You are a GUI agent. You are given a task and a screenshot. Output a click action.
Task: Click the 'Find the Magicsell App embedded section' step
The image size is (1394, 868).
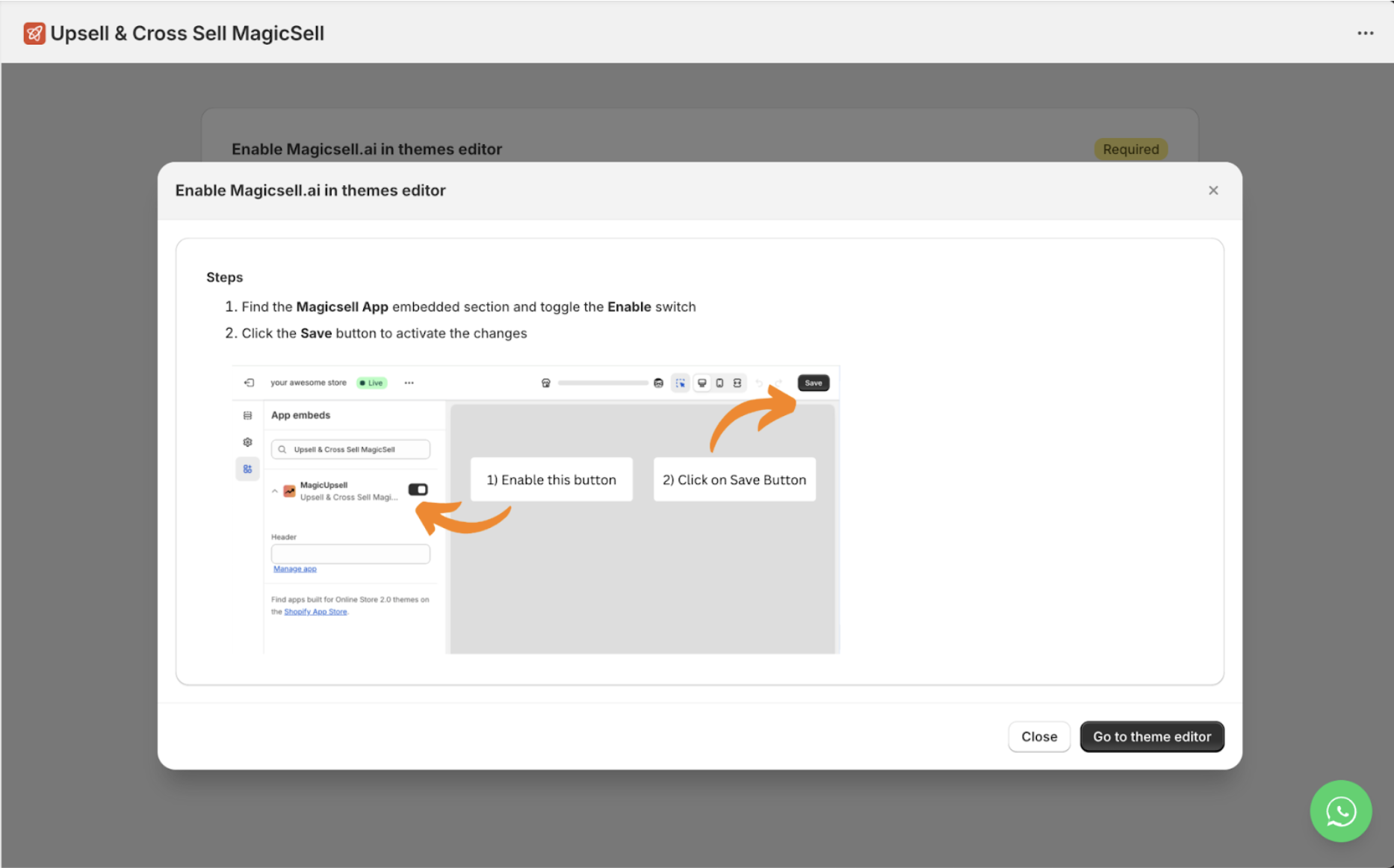(x=468, y=307)
